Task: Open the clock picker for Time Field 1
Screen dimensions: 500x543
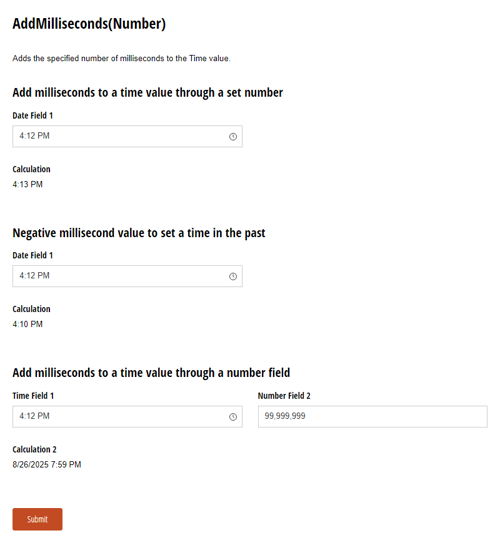Action: (233, 417)
